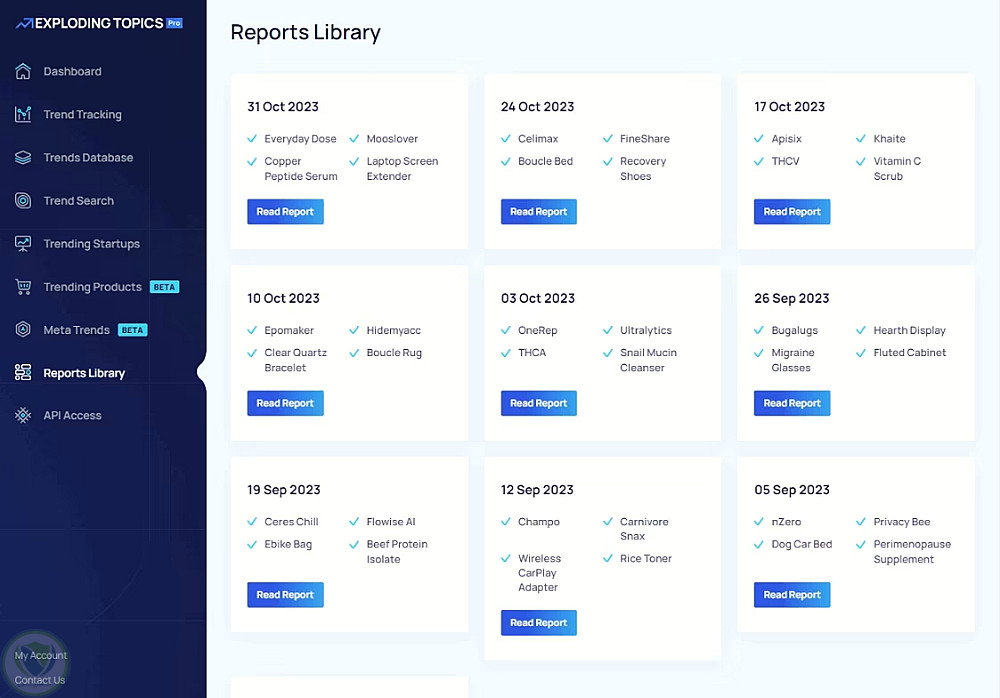Select Trend Search in sidebar
The image size is (1000, 698).
tap(78, 200)
